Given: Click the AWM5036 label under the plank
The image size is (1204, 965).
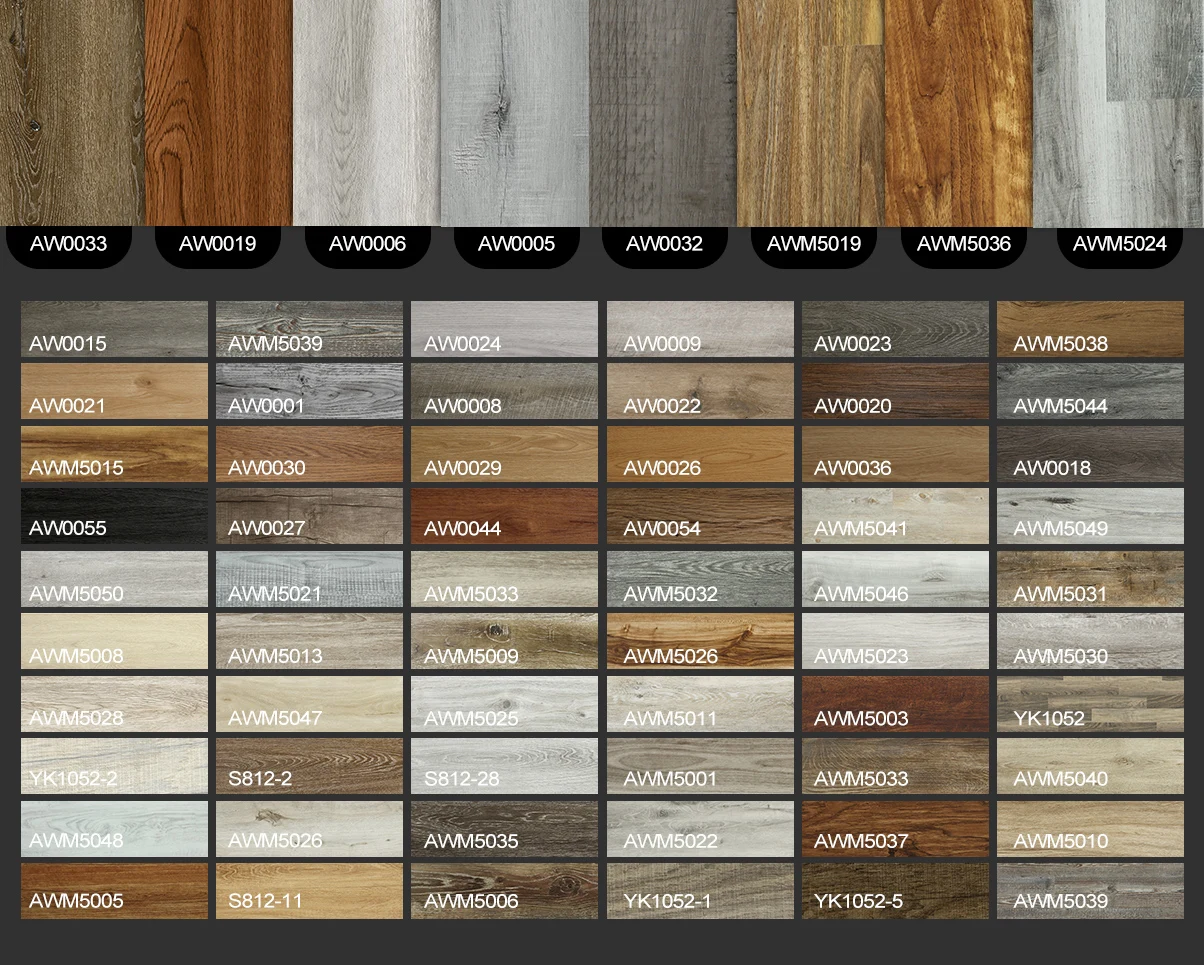Looking at the screenshot, I should coord(963,244).
